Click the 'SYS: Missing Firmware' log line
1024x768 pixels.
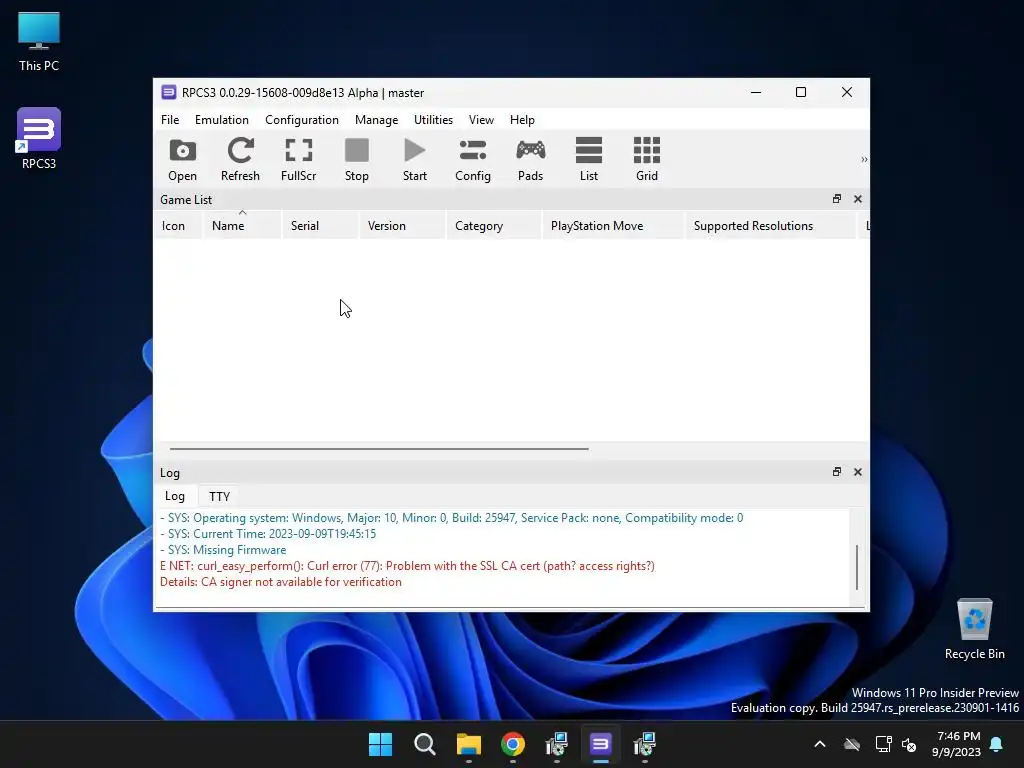223,550
